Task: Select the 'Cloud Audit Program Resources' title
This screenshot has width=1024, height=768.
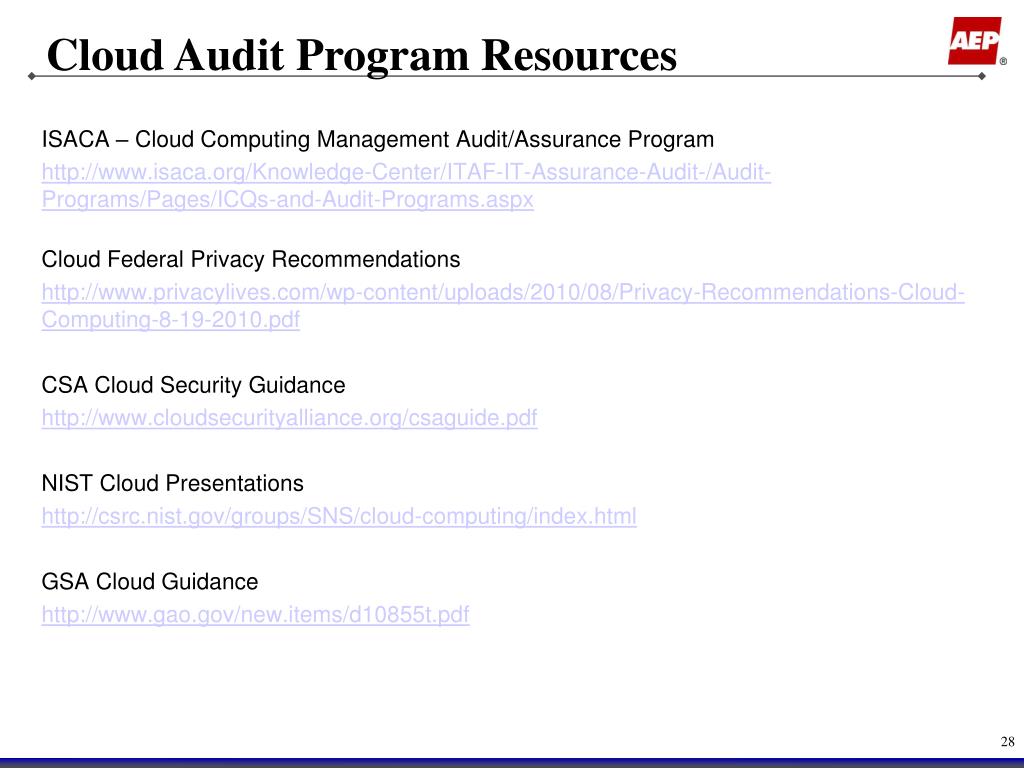Action: [x=362, y=55]
